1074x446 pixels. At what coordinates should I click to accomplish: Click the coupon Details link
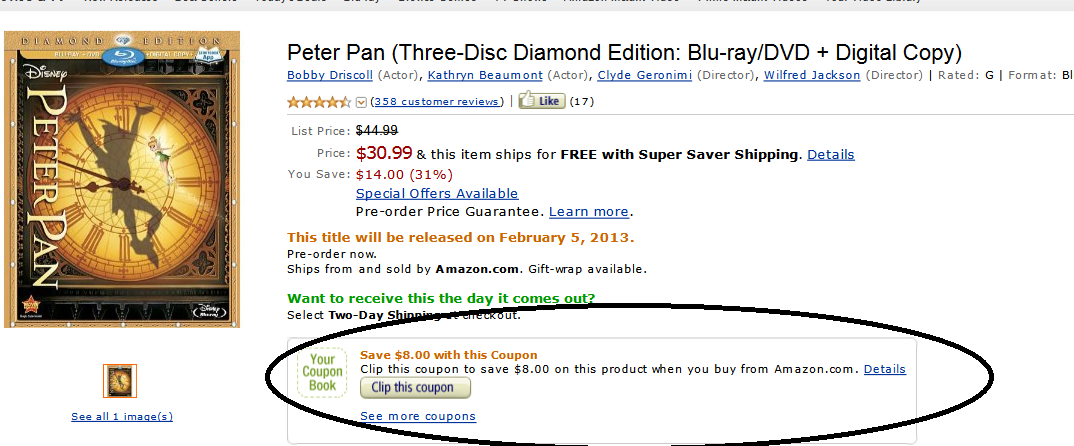tap(885, 369)
